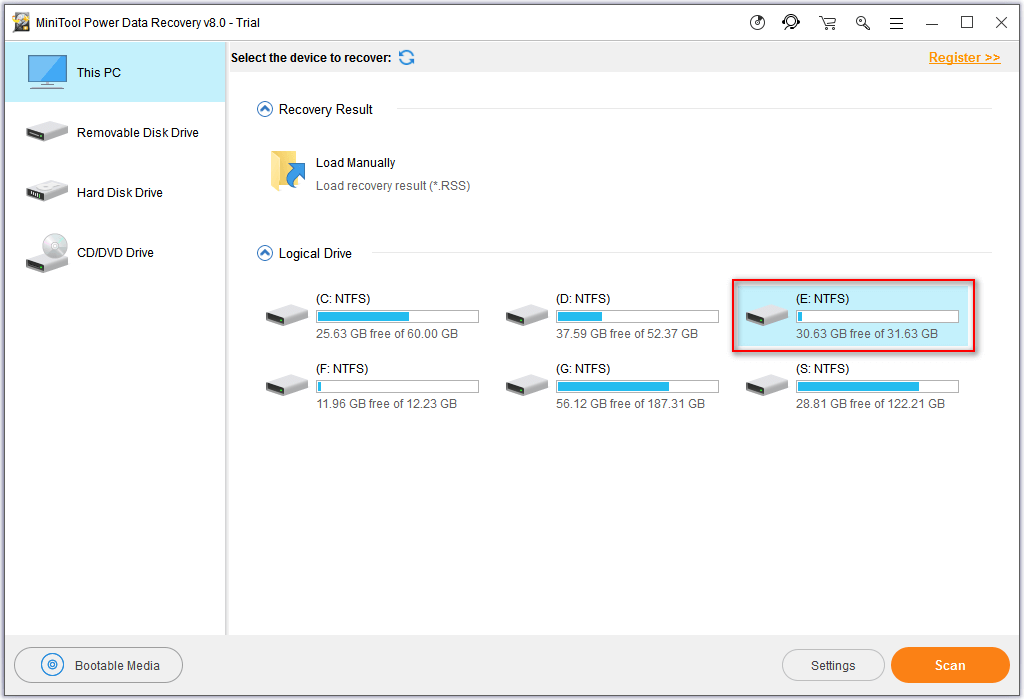Follow the Register >> link
1024x700 pixels.
964,57
